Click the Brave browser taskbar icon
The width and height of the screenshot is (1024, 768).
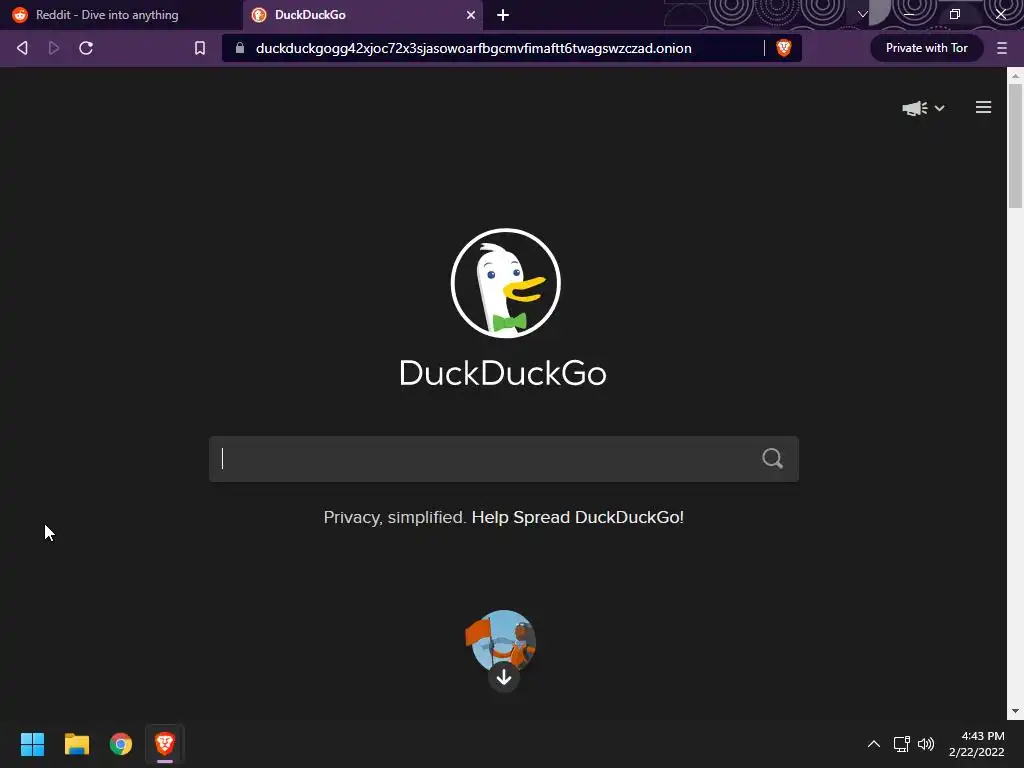(x=165, y=744)
